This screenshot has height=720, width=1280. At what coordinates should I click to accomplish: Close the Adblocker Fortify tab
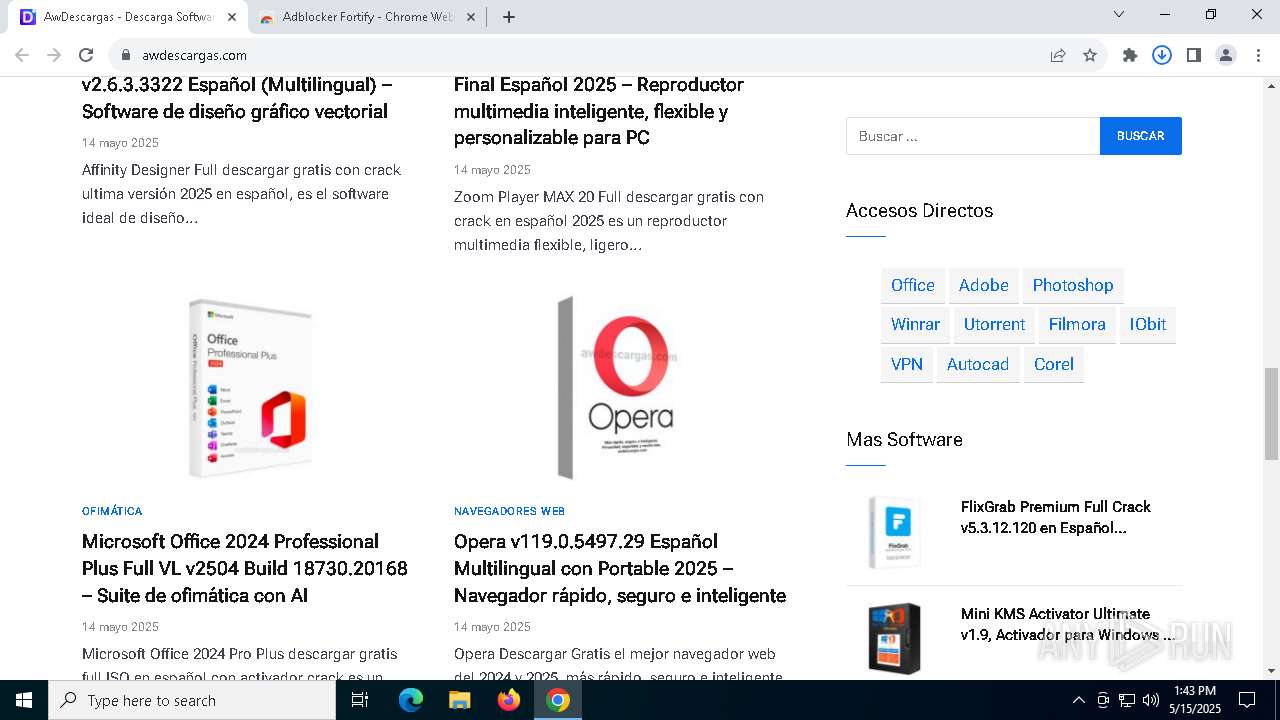471,17
